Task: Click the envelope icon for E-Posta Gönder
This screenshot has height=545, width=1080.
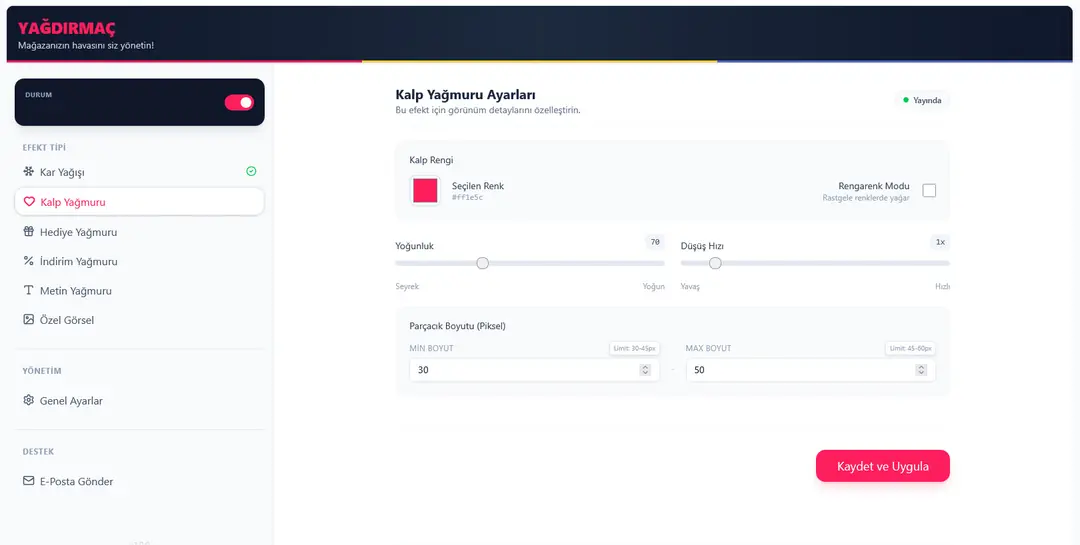Action: (x=29, y=481)
